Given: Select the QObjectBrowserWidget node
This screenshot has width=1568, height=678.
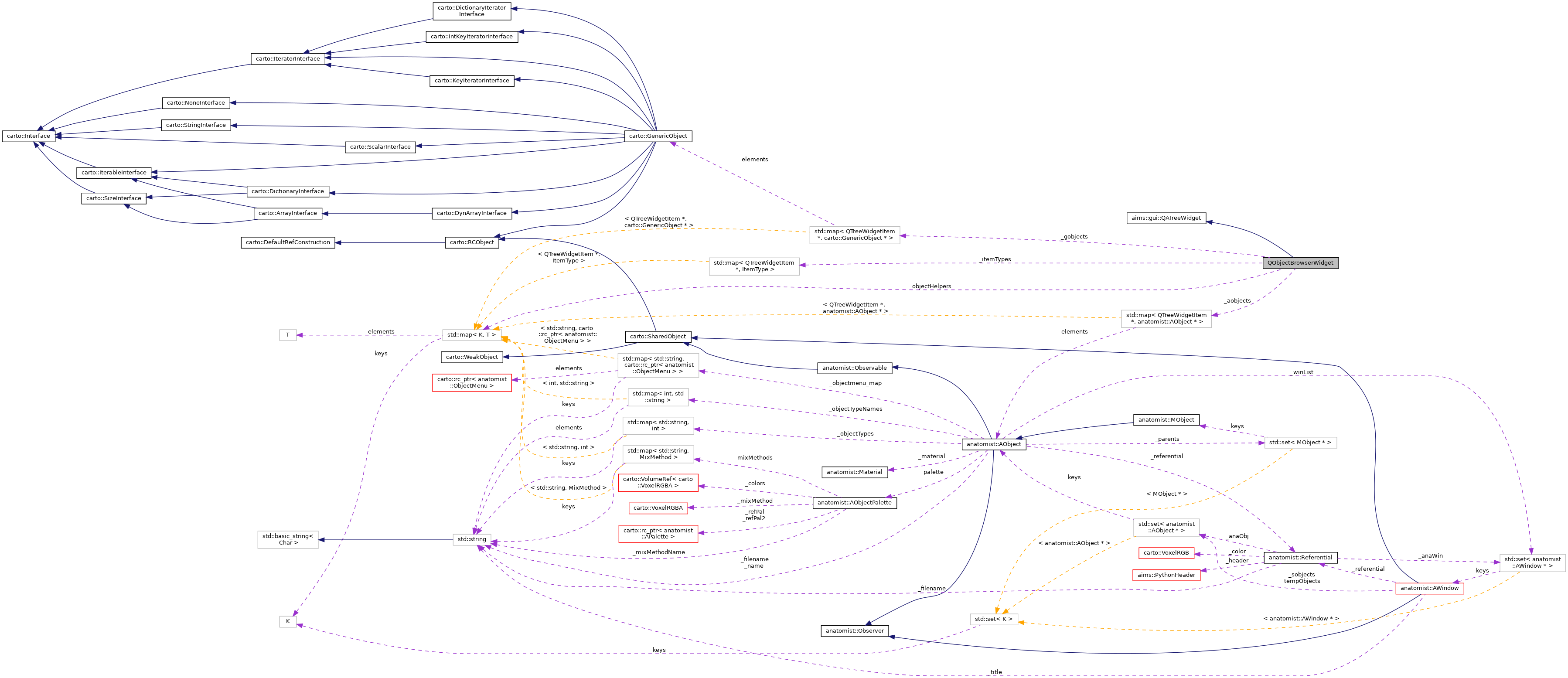Looking at the screenshot, I should [1300, 263].
